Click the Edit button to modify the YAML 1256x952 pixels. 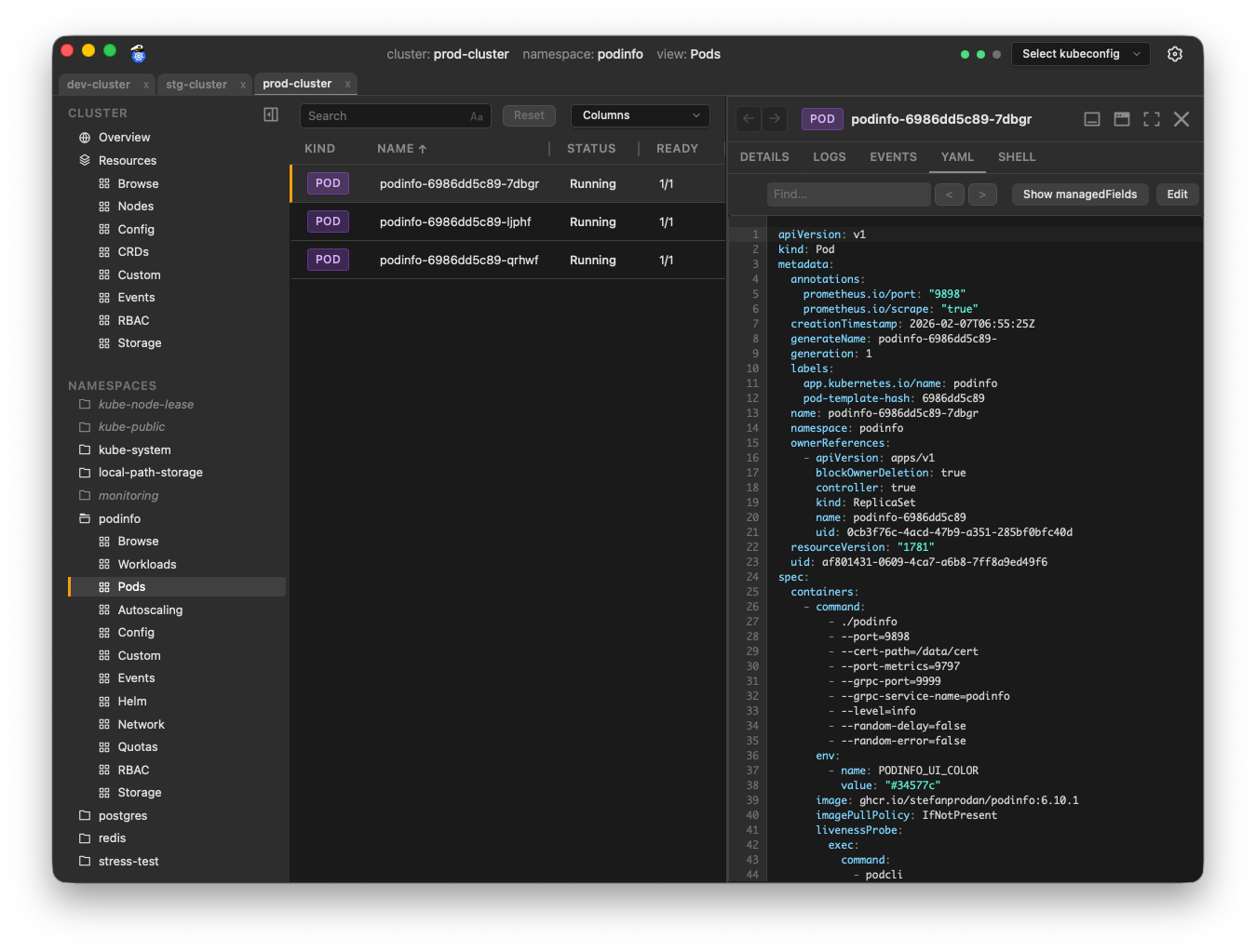pyautogui.click(x=1177, y=194)
